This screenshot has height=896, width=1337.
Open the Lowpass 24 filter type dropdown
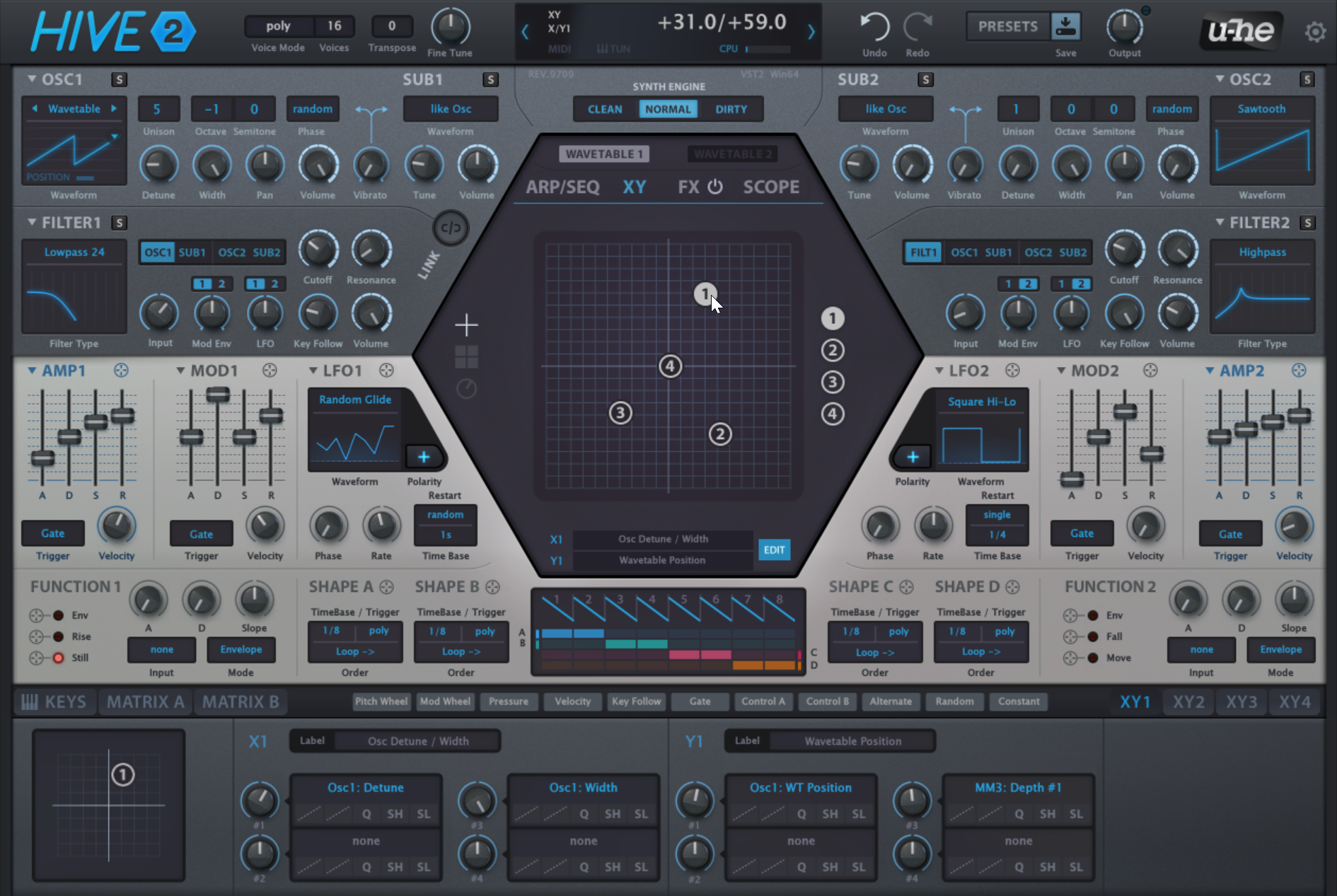pyautogui.click(x=74, y=252)
